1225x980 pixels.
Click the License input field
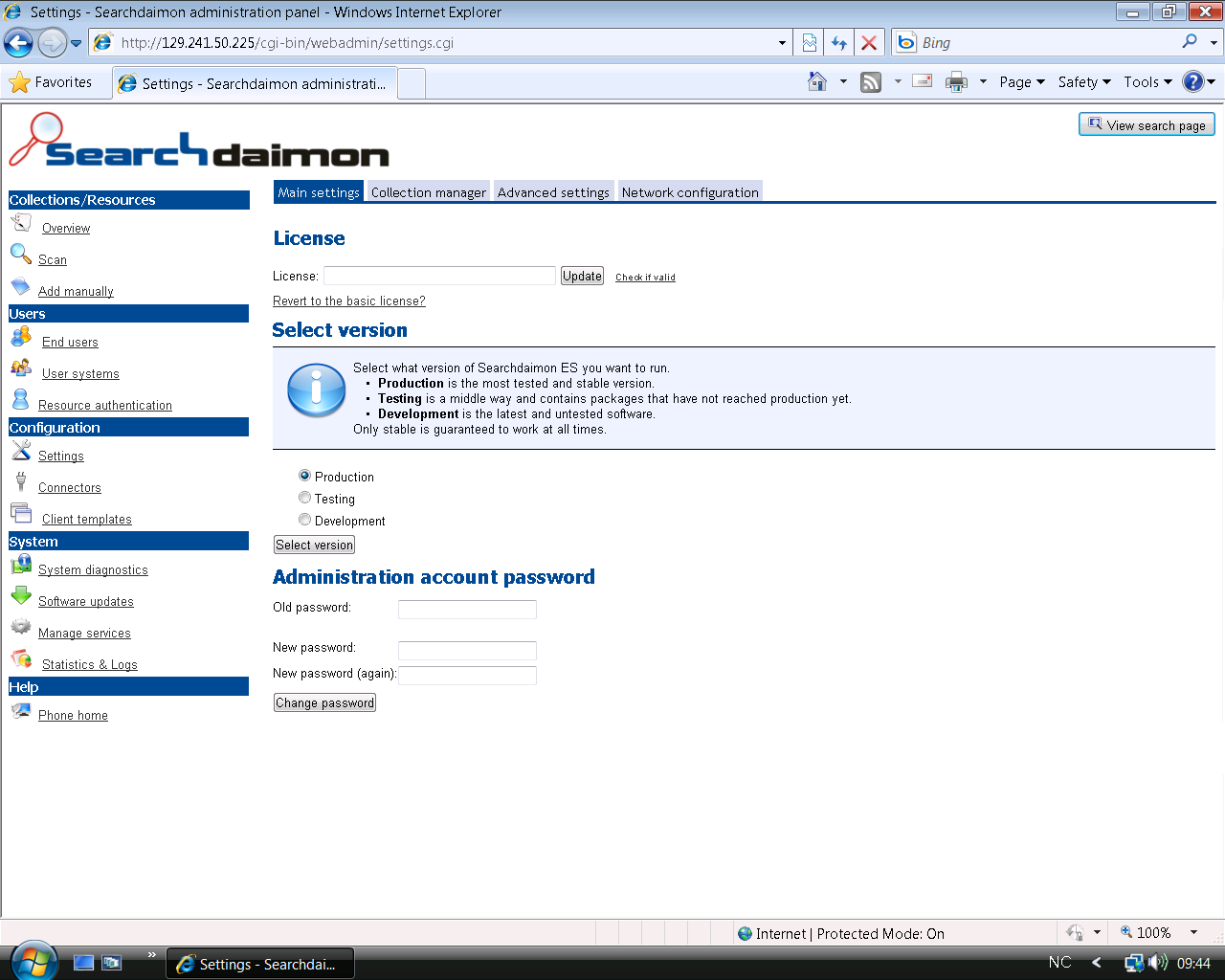coord(439,276)
